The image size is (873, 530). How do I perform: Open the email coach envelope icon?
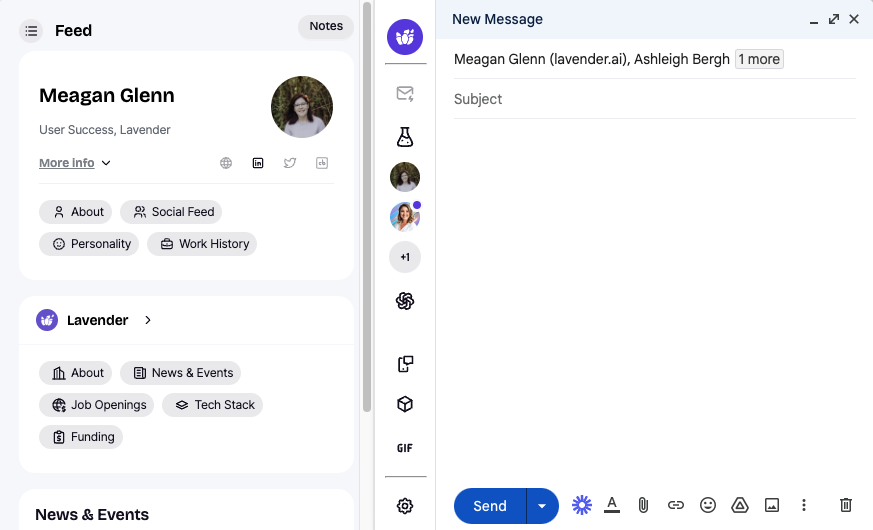[x=405, y=94]
